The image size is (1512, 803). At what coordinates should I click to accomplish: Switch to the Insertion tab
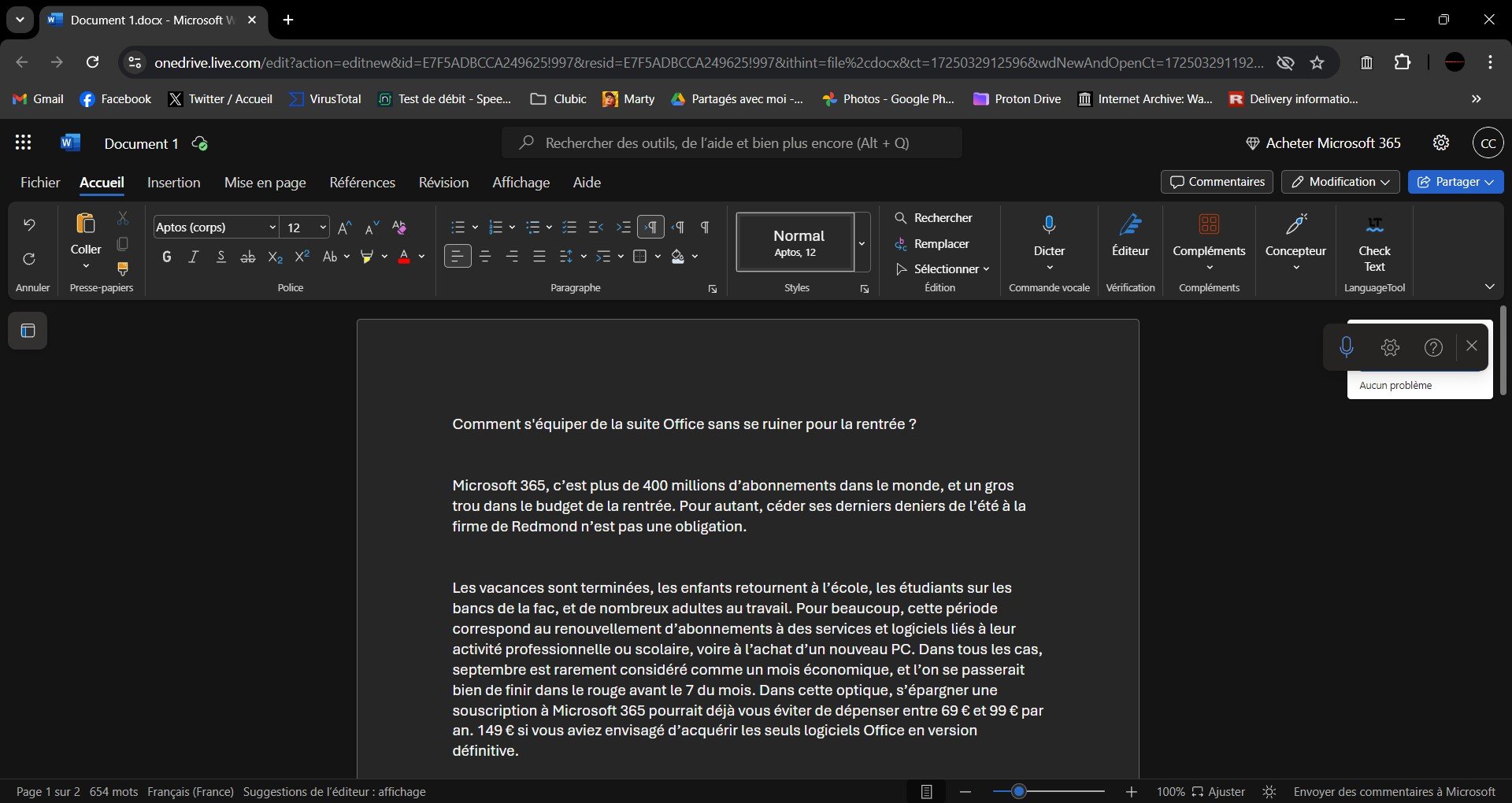pyautogui.click(x=173, y=182)
